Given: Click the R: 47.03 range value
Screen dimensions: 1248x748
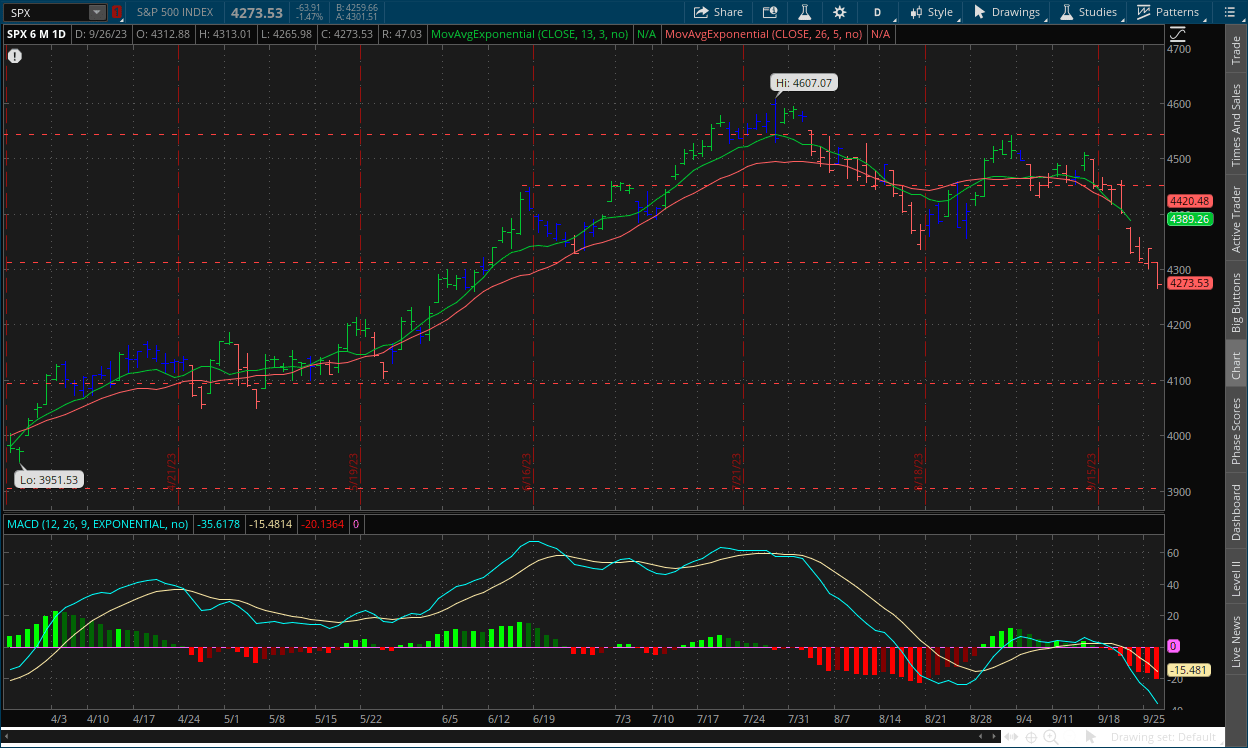Looking at the screenshot, I should [x=401, y=34].
